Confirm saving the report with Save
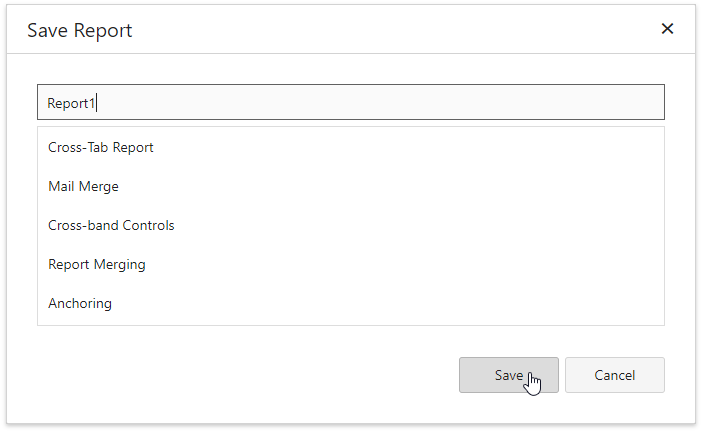The image size is (702, 432). 508,375
